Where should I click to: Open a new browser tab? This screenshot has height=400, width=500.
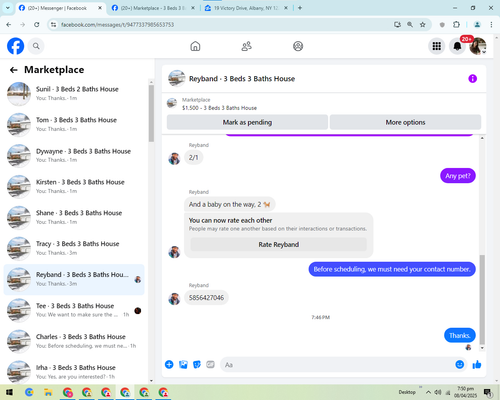point(300,8)
